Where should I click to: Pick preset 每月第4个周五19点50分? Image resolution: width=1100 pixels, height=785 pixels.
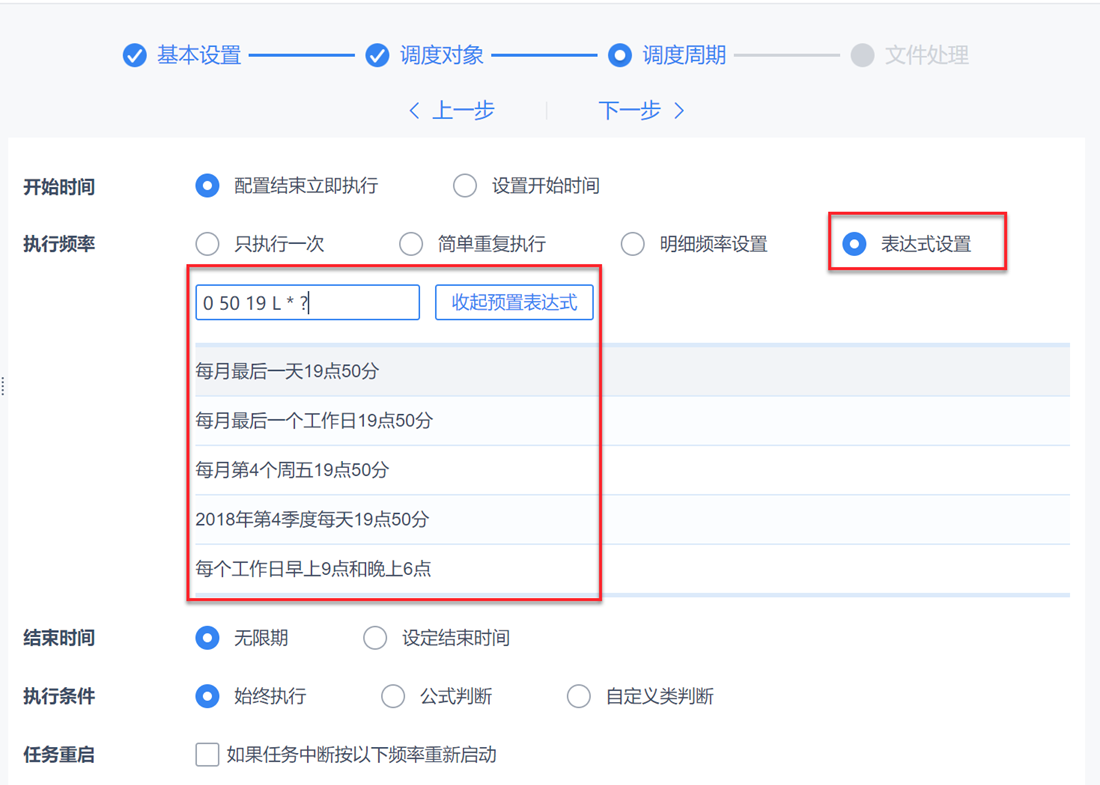click(292, 470)
